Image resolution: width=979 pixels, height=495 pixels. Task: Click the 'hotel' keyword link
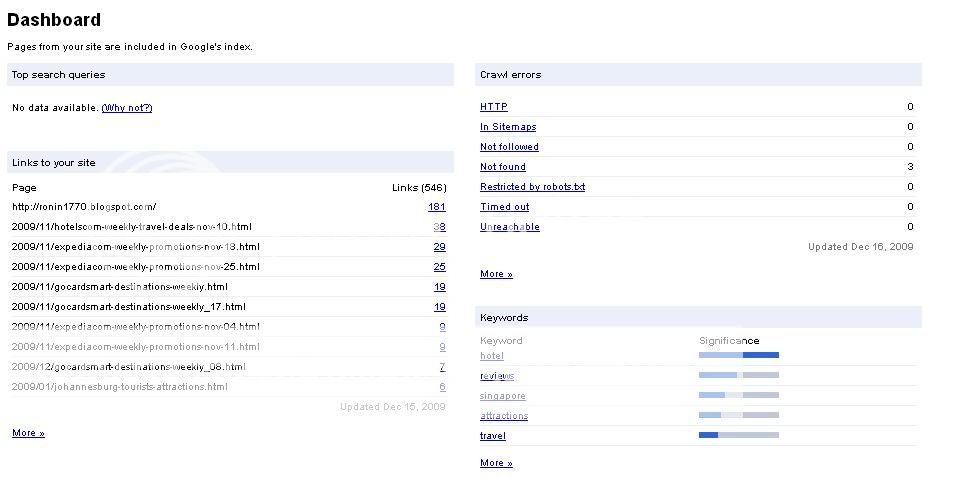click(x=491, y=356)
